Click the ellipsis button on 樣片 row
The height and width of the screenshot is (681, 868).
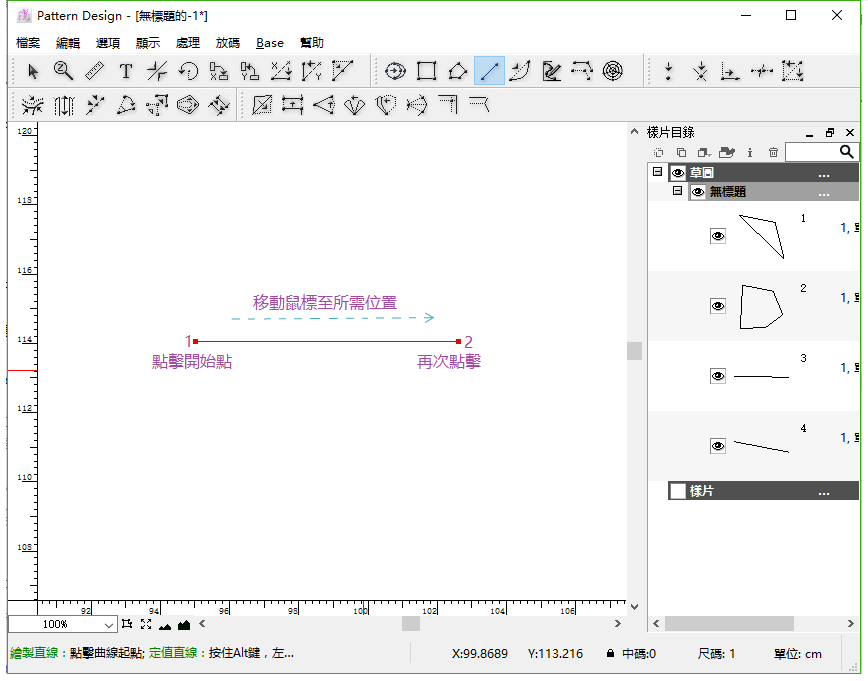pyautogui.click(x=823, y=491)
